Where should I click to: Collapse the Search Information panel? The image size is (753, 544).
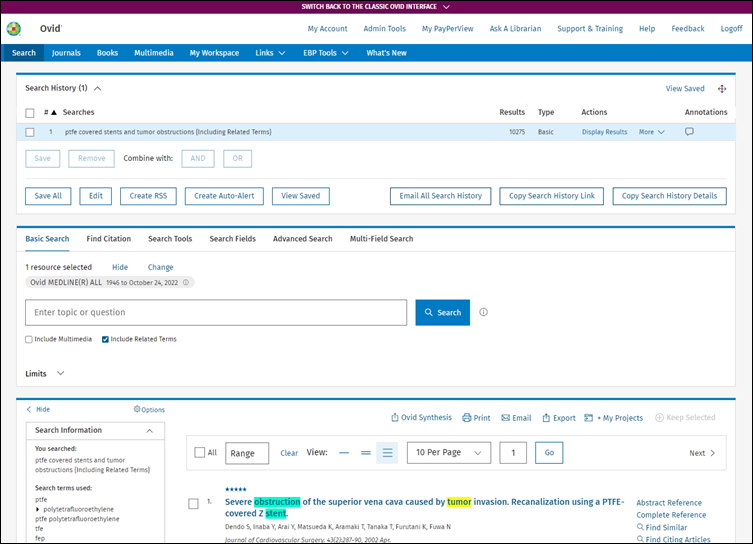[x=149, y=431]
